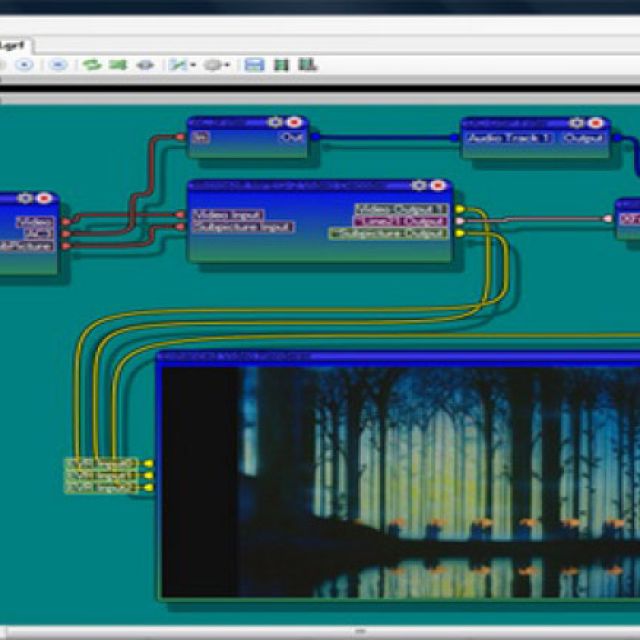The image size is (640, 640).
Task: Click the green arrow toolbar icon
Action: 119,65
